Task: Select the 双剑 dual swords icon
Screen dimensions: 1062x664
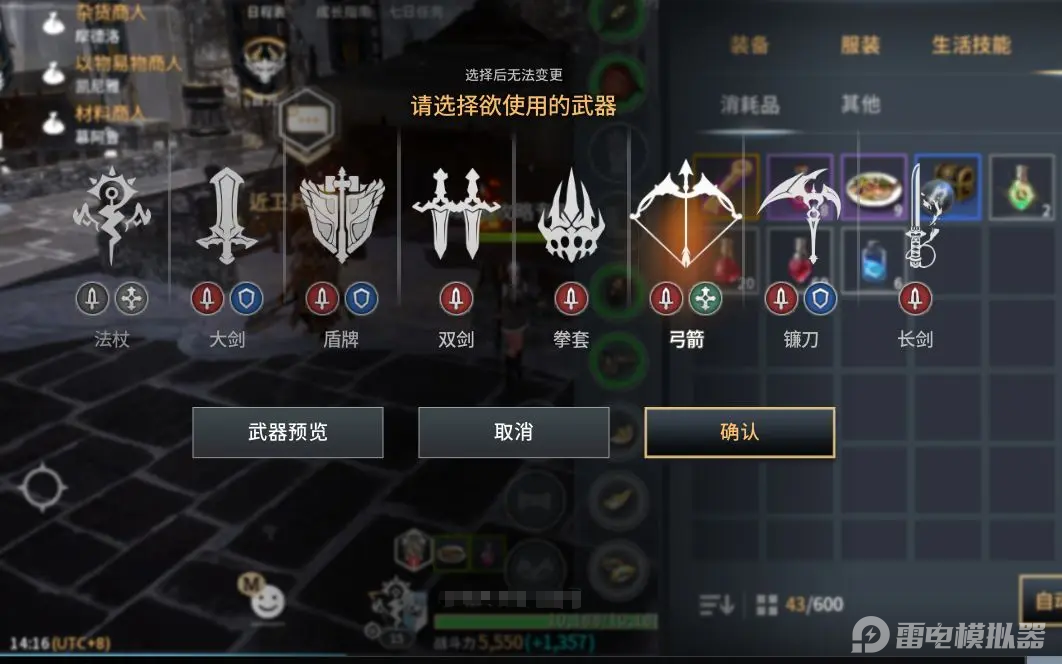Action: click(456, 214)
